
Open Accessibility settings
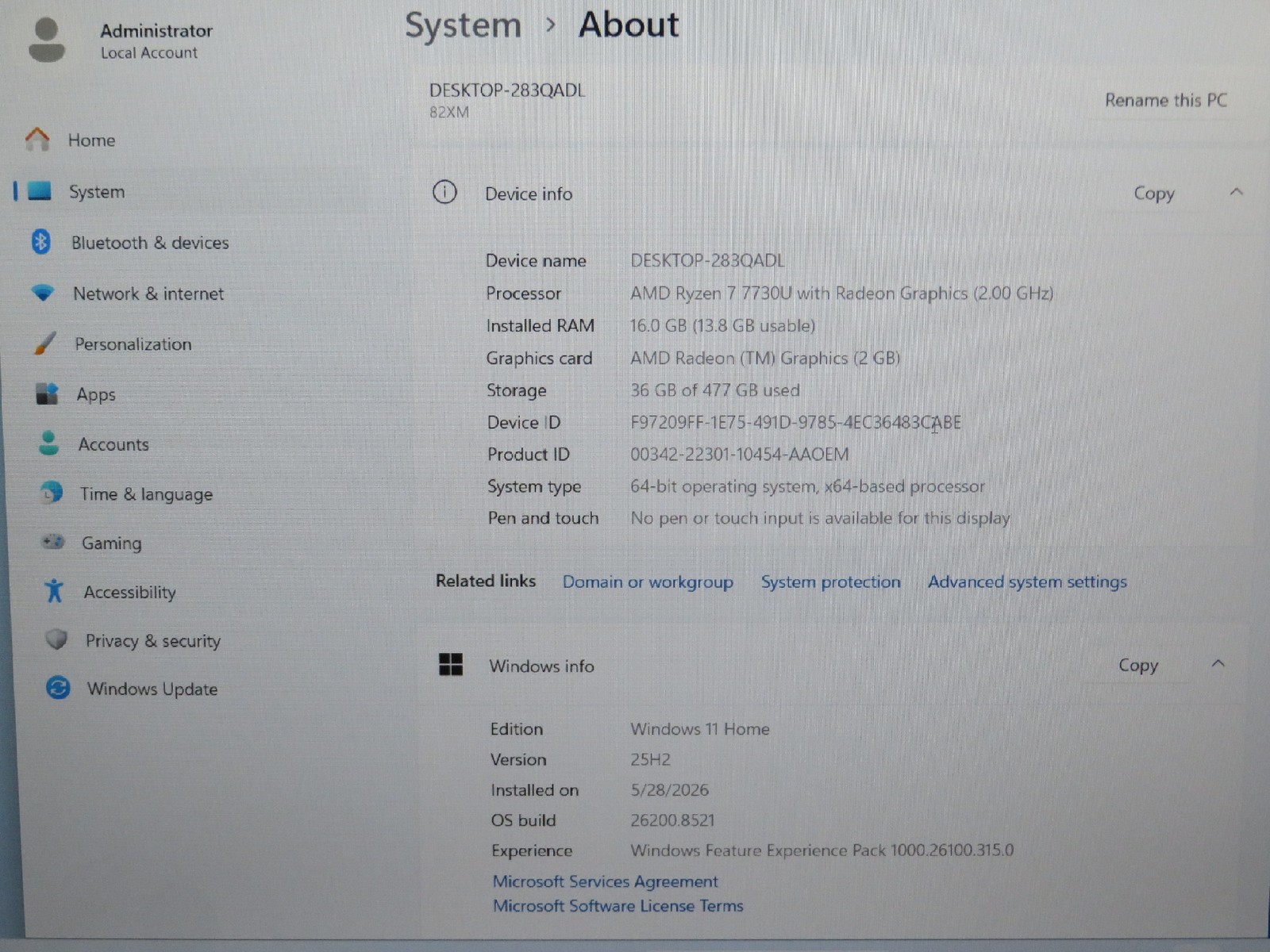[130, 593]
